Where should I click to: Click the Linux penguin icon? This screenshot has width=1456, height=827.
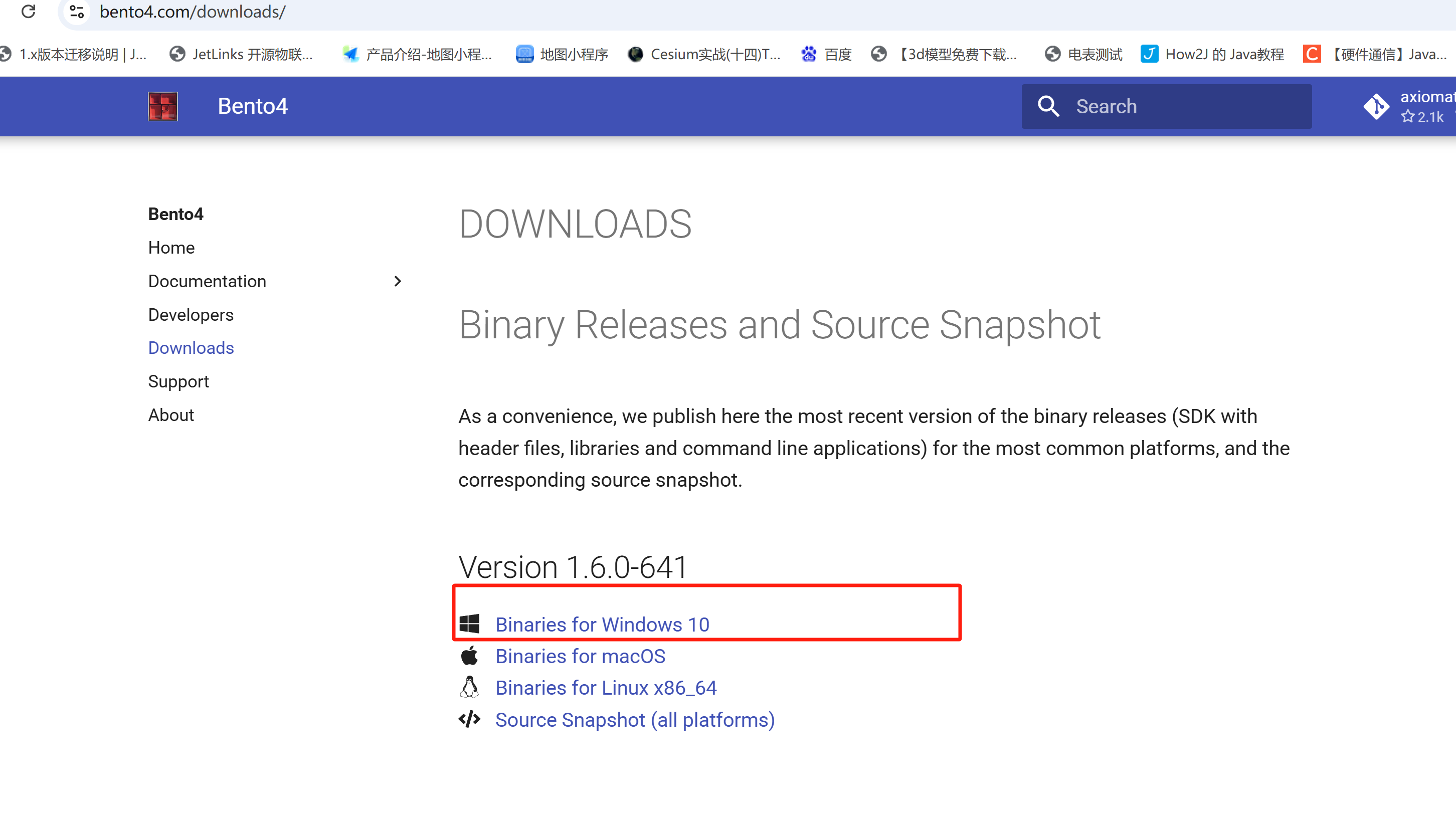pyautogui.click(x=469, y=687)
